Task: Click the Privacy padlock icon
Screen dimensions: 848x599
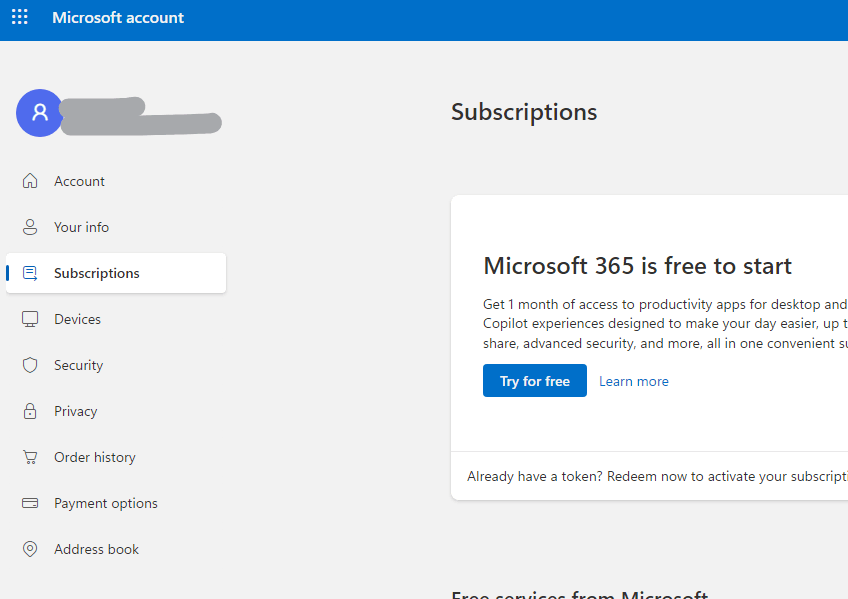Action: [x=30, y=411]
